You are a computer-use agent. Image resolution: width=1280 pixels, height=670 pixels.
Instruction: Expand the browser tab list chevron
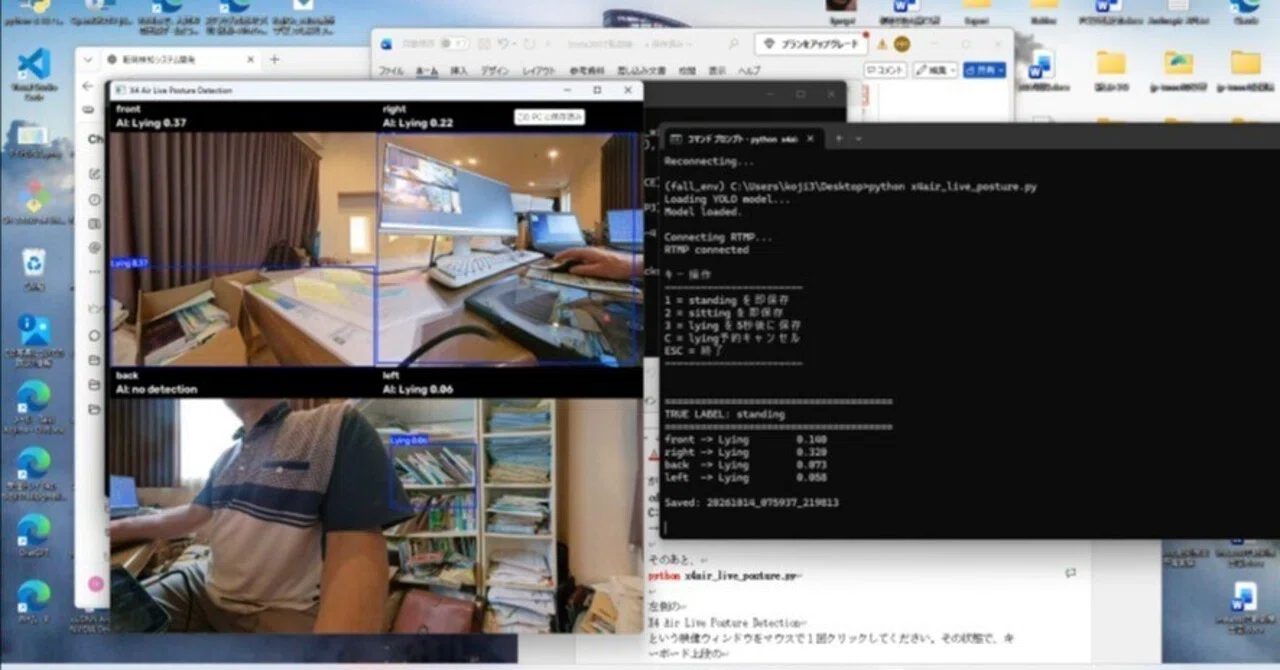pyautogui.click(x=88, y=60)
